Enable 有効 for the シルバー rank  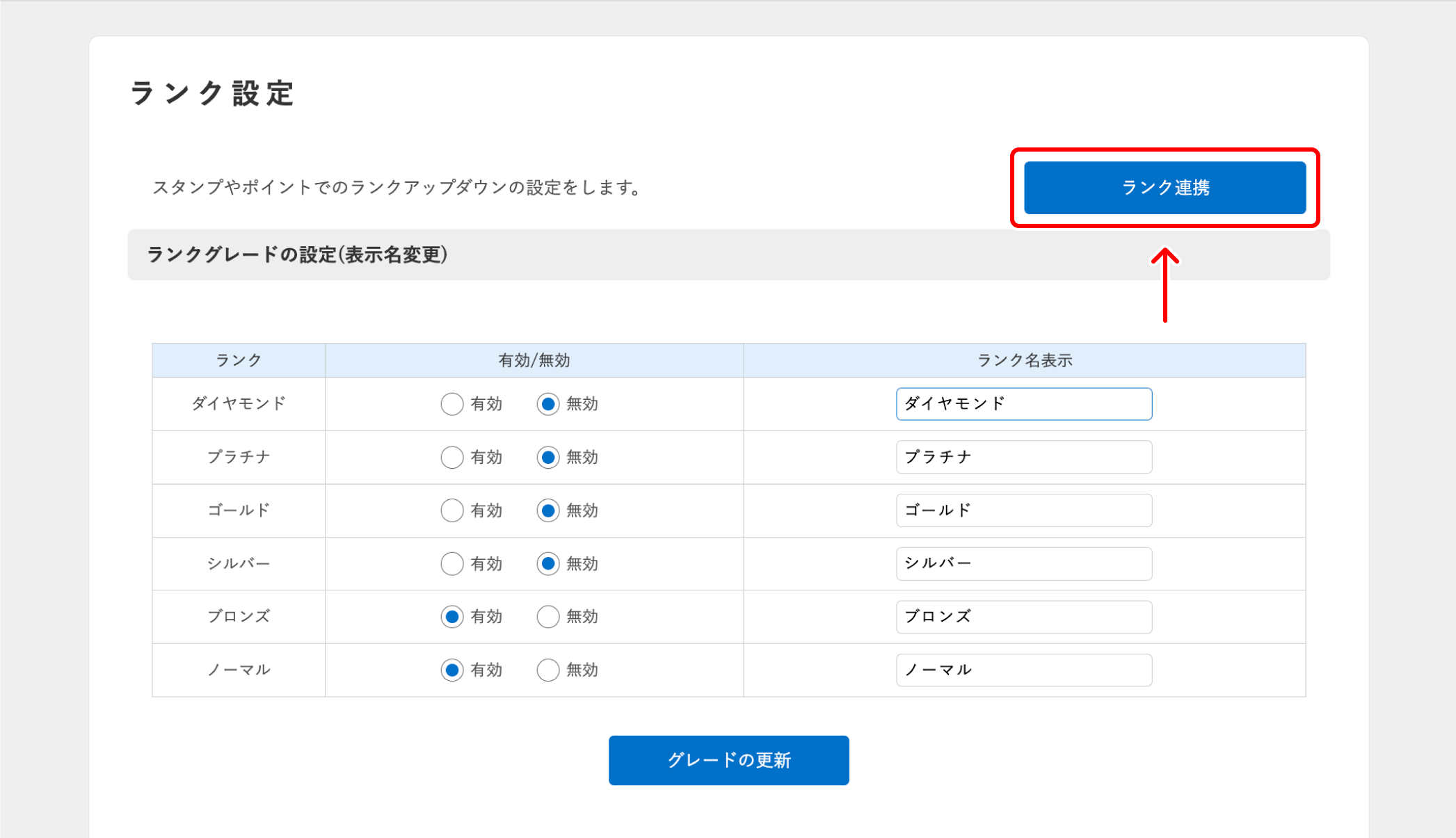coord(452,564)
